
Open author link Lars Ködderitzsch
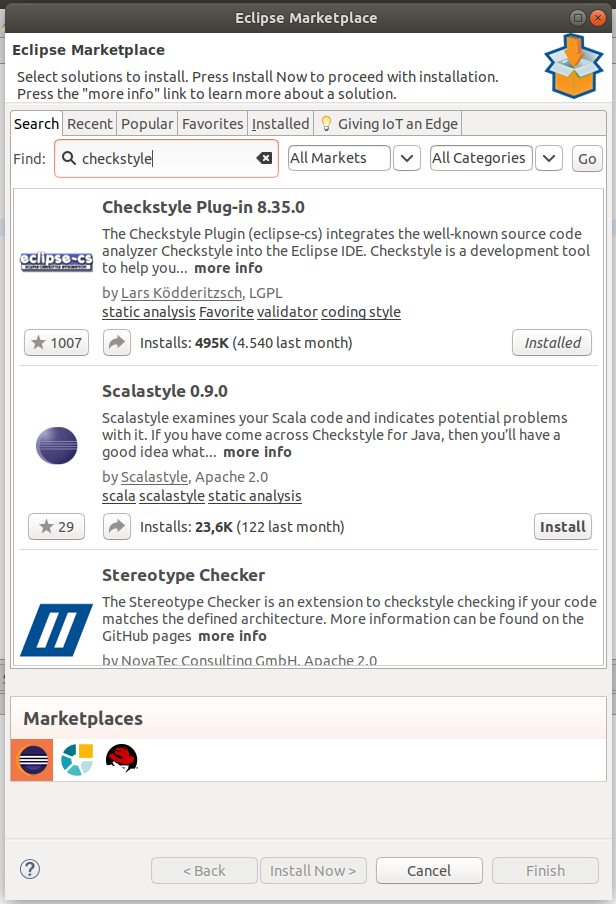(181, 293)
